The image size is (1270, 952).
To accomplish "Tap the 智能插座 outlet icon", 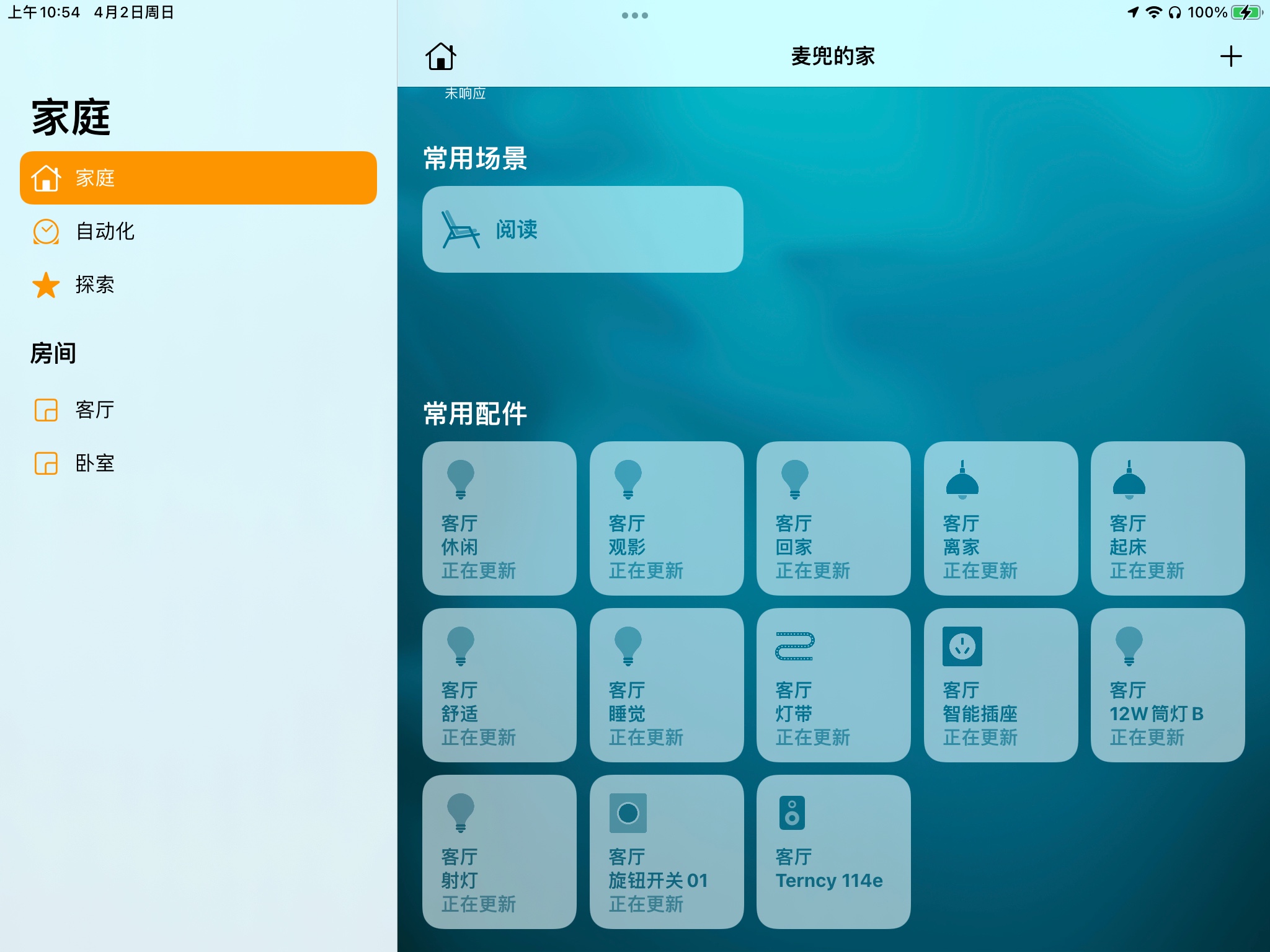I will click(x=962, y=646).
